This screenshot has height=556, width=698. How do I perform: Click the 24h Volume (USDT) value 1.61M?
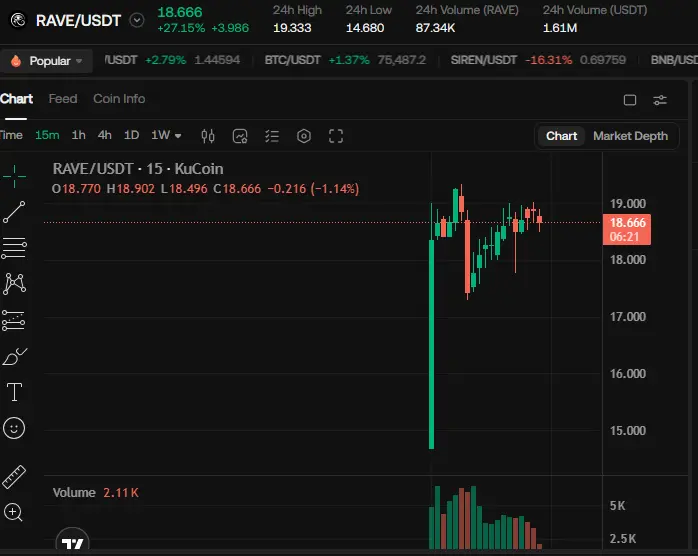[560, 28]
